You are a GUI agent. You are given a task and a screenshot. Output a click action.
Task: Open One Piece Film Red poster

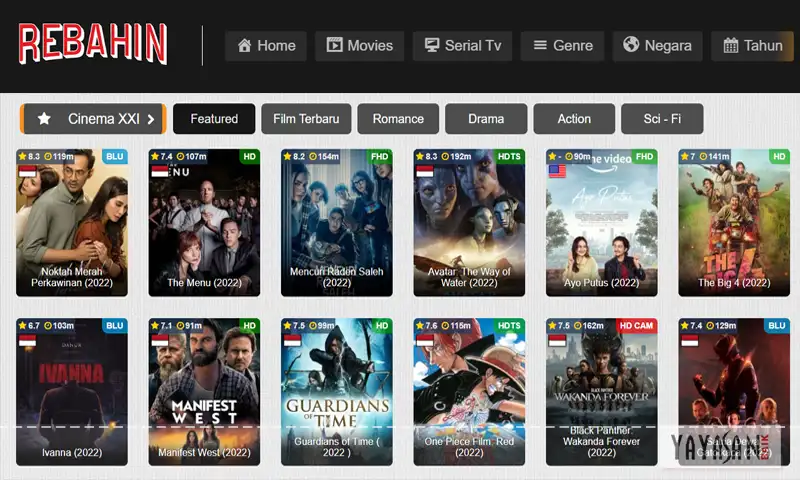tap(469, 392)
